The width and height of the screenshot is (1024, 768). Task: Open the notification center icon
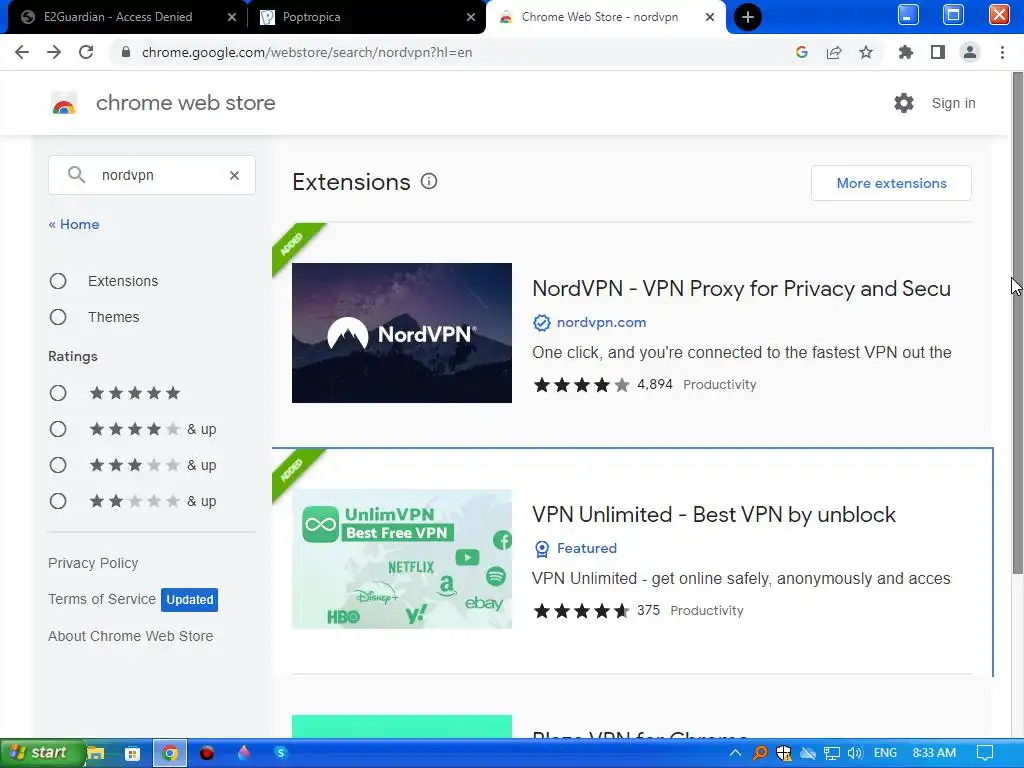[985, 753]
